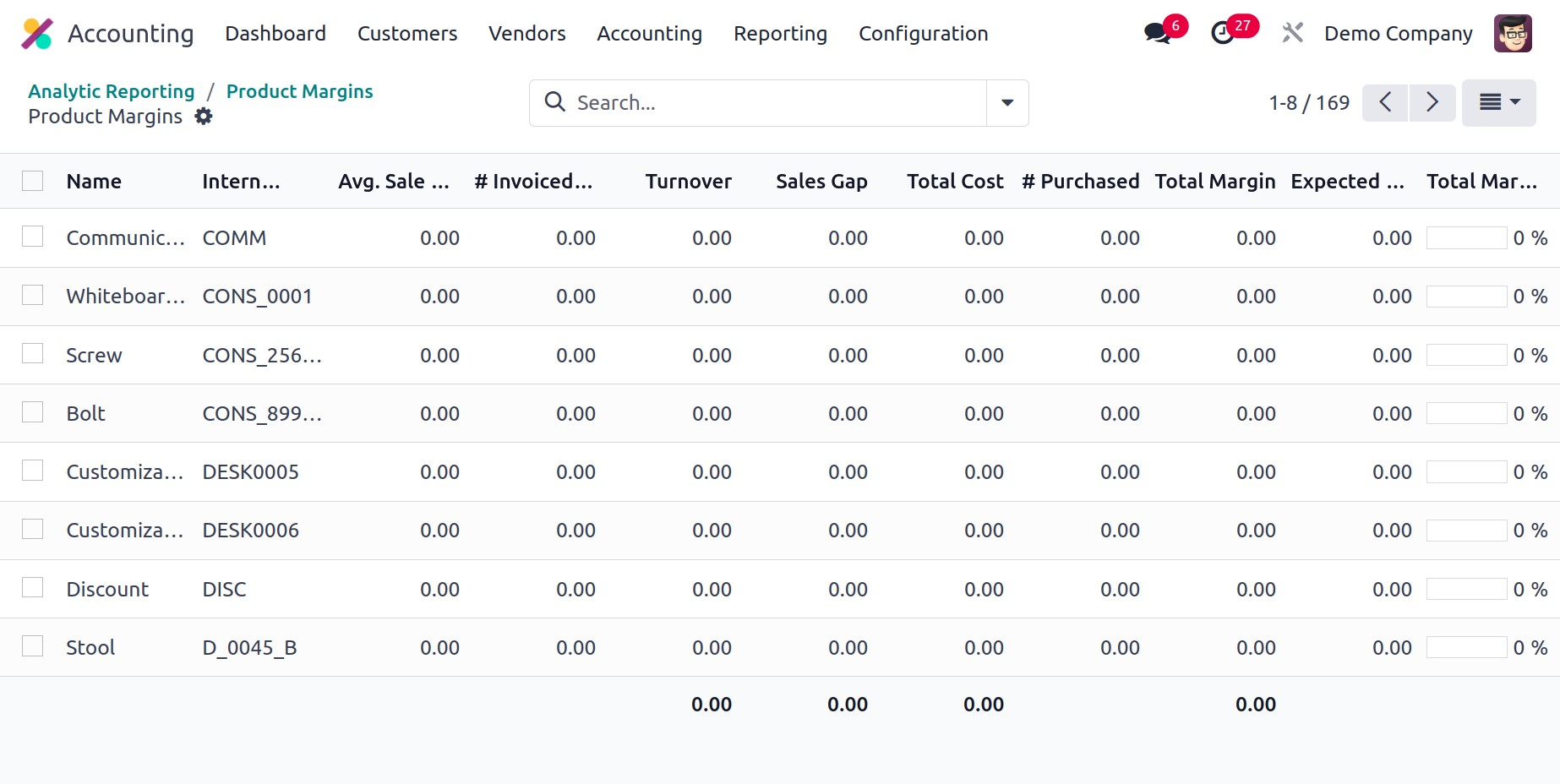Open the list view switcher dropdown
Image resolution: width=1560 pixels, height=784 pixels.
(1498, 103)
